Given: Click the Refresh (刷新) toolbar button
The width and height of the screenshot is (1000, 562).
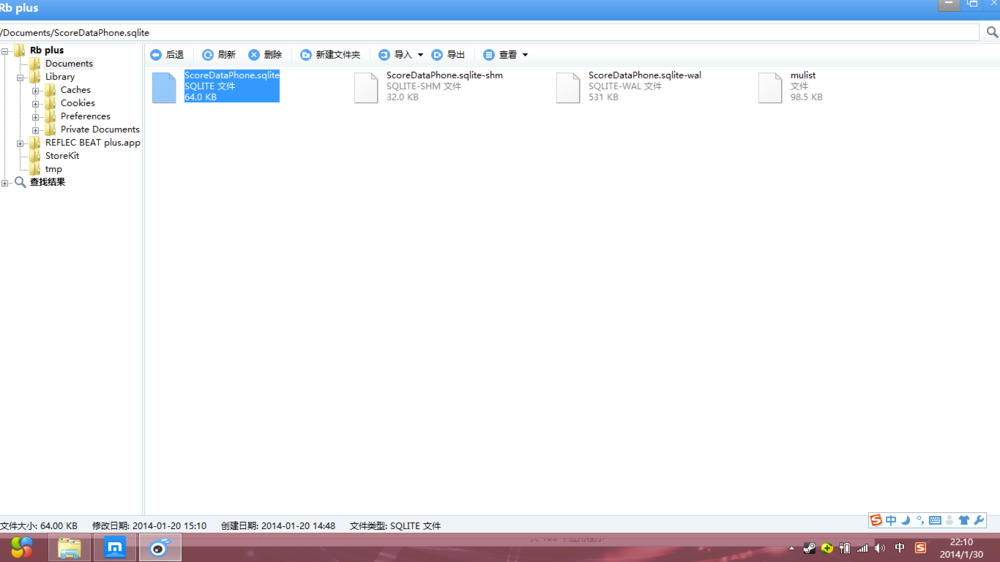Looking at the screenshot, I should [219, 55].
